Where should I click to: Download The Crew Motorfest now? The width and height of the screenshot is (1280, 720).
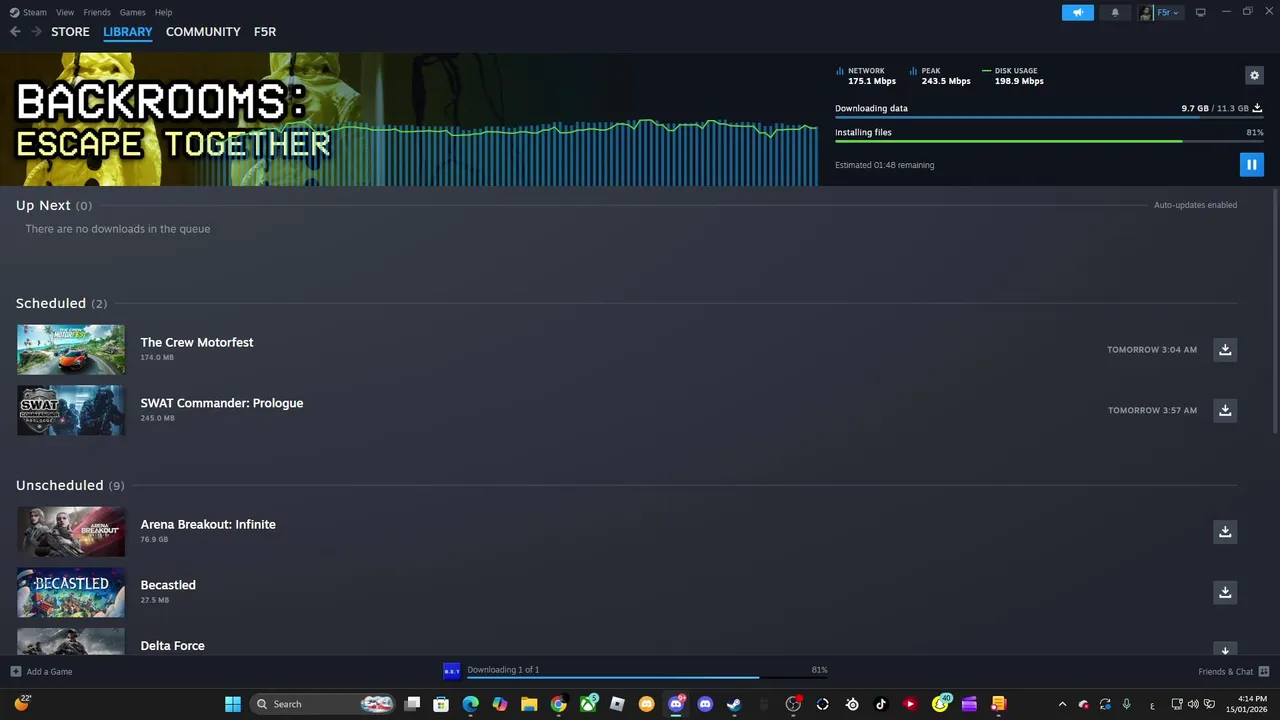pyautogui.click(x=1225, y=349)
